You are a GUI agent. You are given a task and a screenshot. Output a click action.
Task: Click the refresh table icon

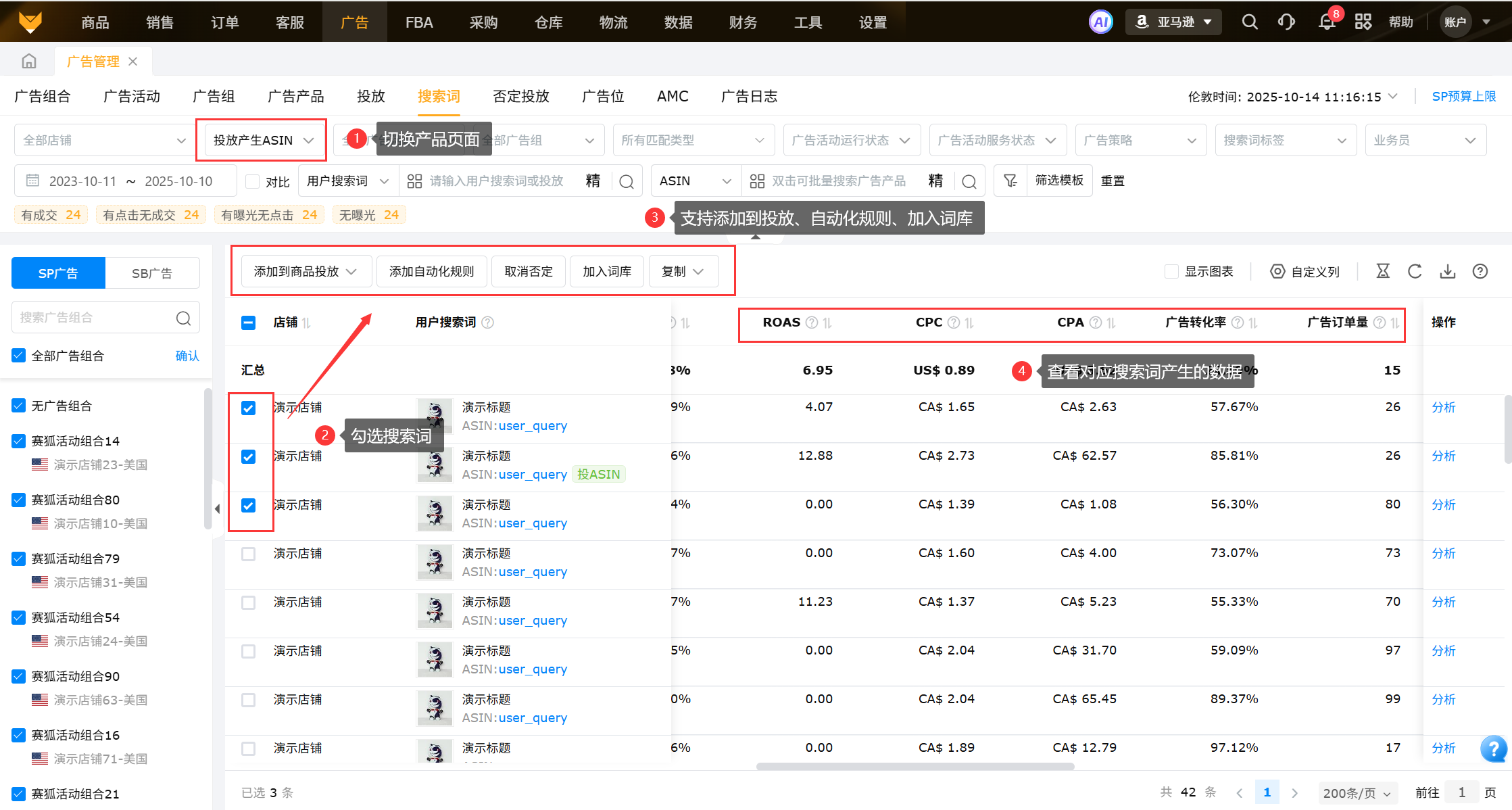pos(1415,271)
